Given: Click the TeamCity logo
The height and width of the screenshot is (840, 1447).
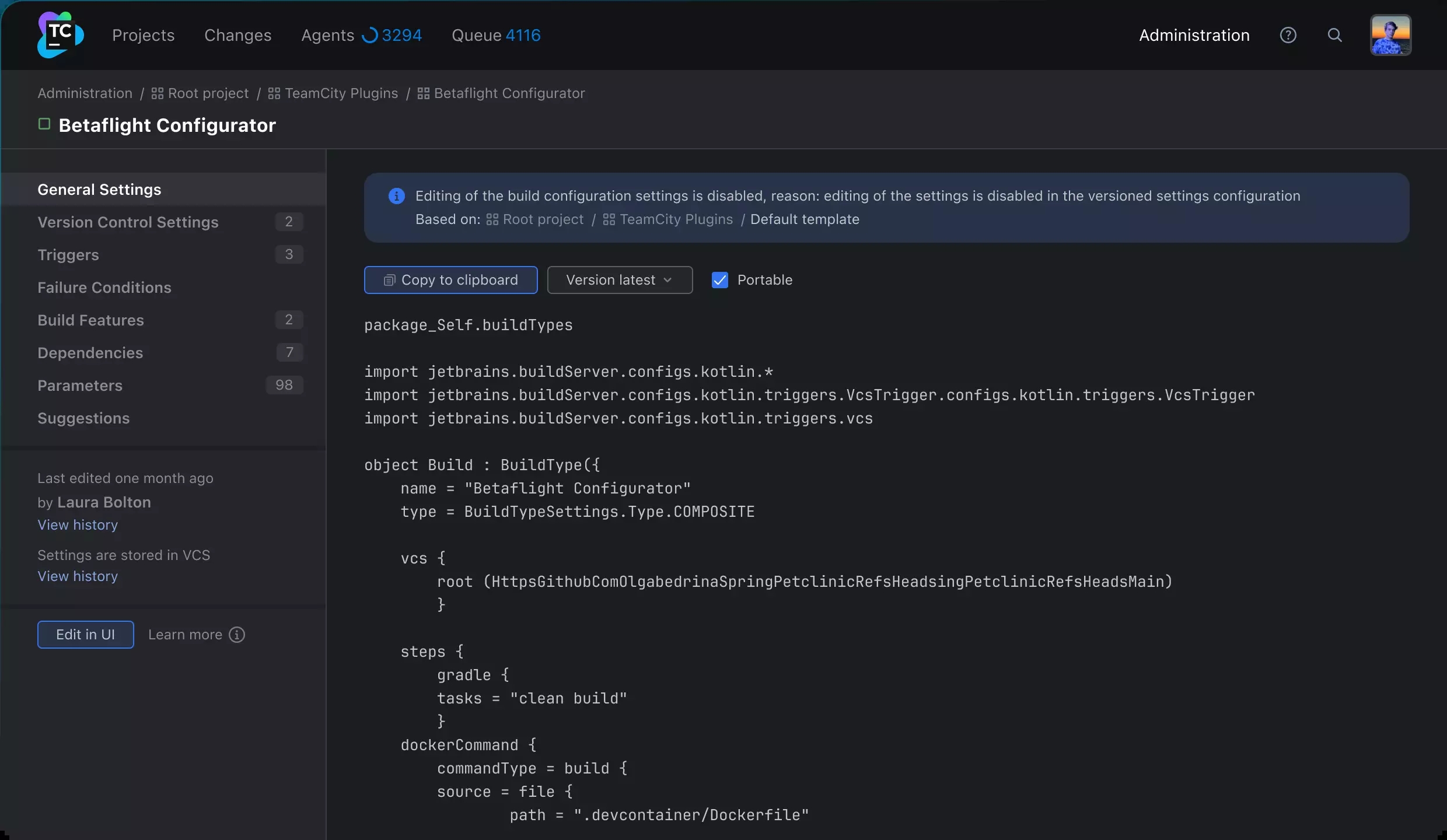Looking at the screenshot, I should (x=59, y=34).
